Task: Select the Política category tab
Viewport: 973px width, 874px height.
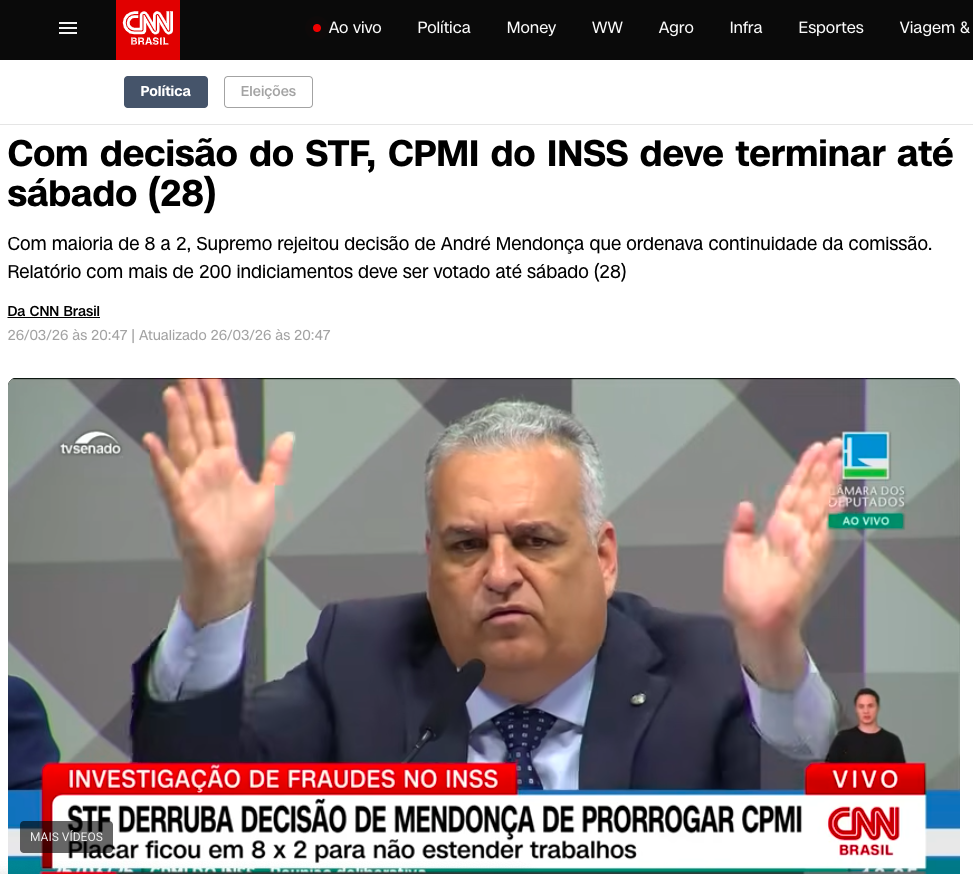Action: 166,92
